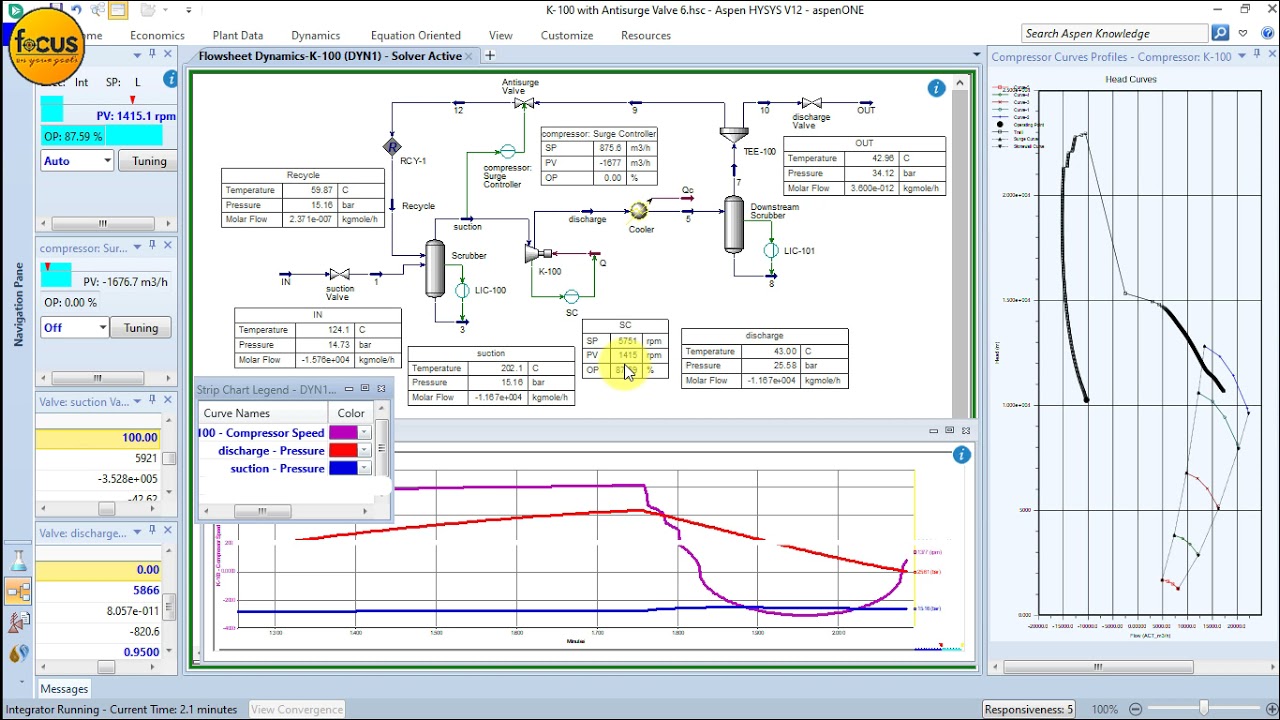Open Compressor Speed curve color dropdown
The width and height of the screenshot is (1280, 720).
[x=364, y=433]
